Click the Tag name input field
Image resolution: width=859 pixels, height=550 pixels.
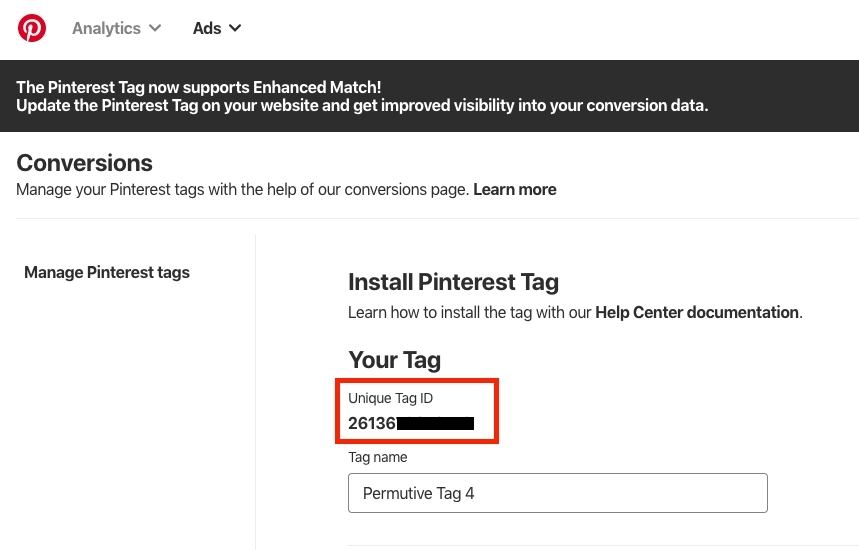558,493
